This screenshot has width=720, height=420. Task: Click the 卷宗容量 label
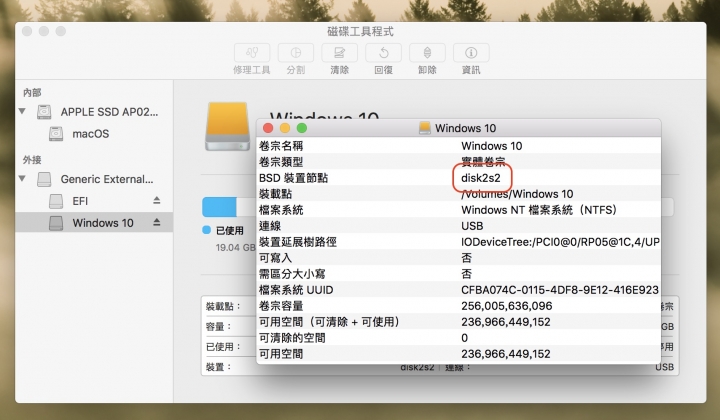pos(281,306)
